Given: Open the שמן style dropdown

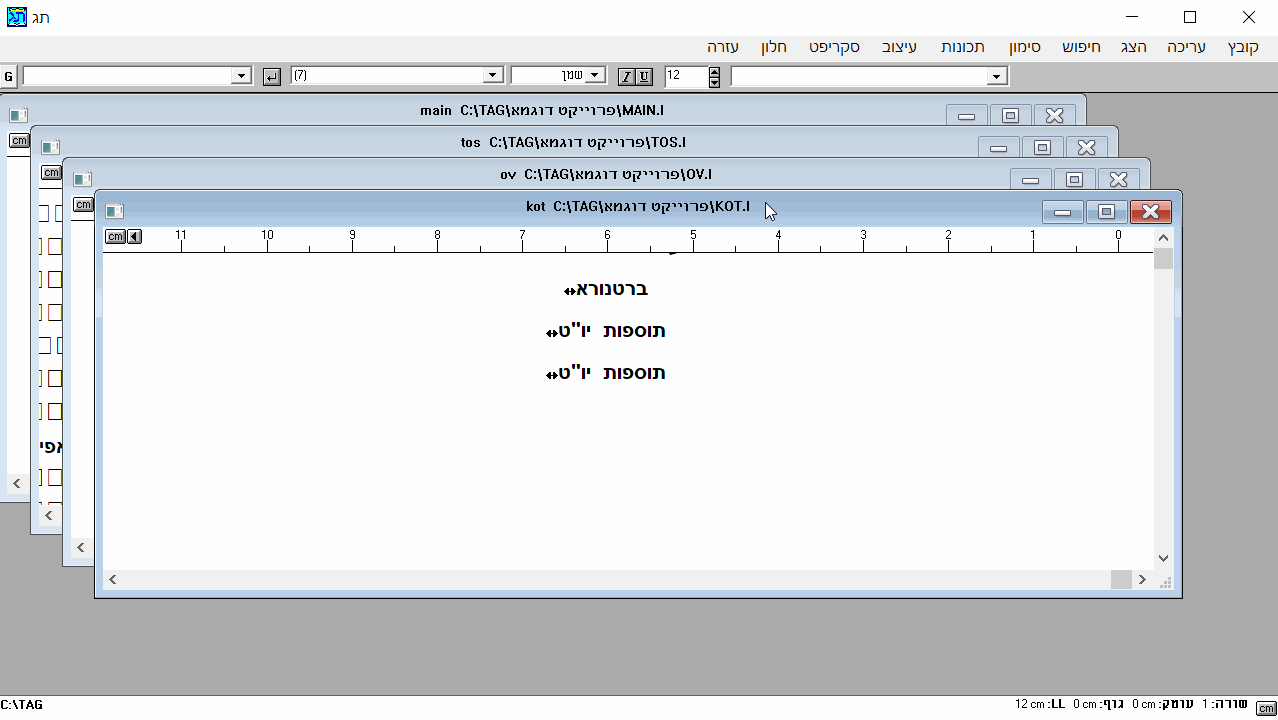Looking at the screenshot, I should (x=596, y=76).
